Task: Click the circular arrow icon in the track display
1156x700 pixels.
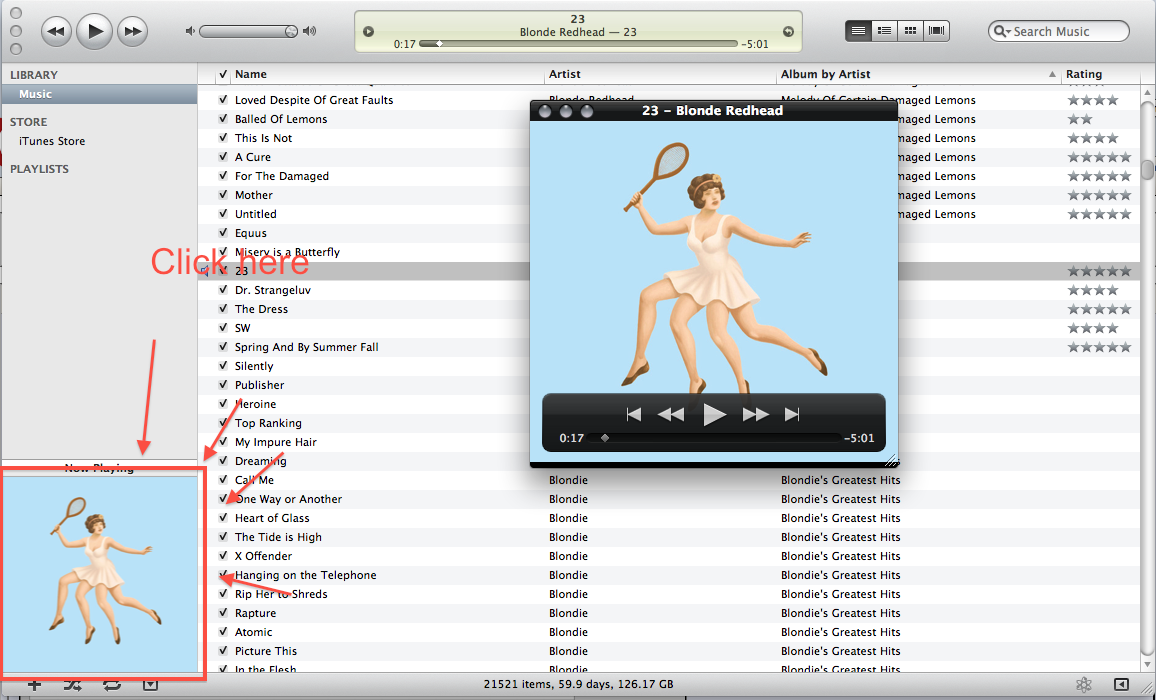Action: 788,32
